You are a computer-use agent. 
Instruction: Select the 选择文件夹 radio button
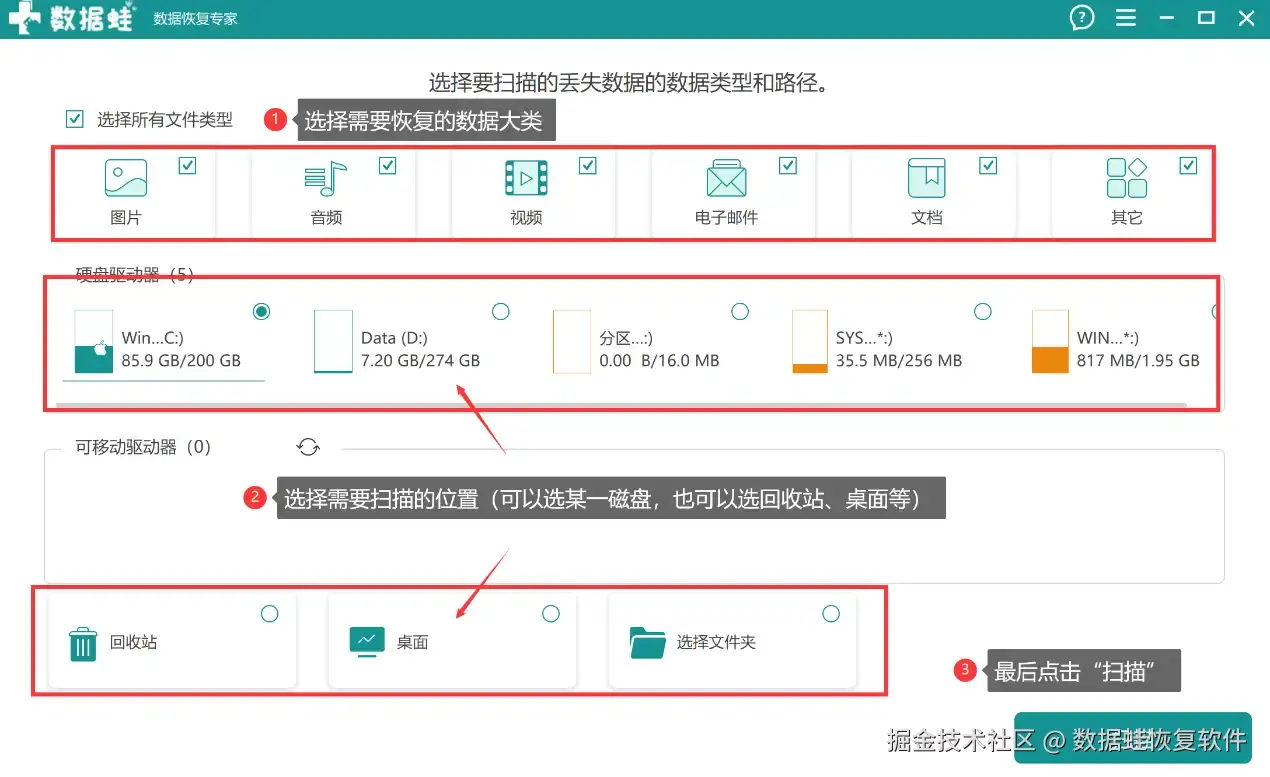coord(831,613)
